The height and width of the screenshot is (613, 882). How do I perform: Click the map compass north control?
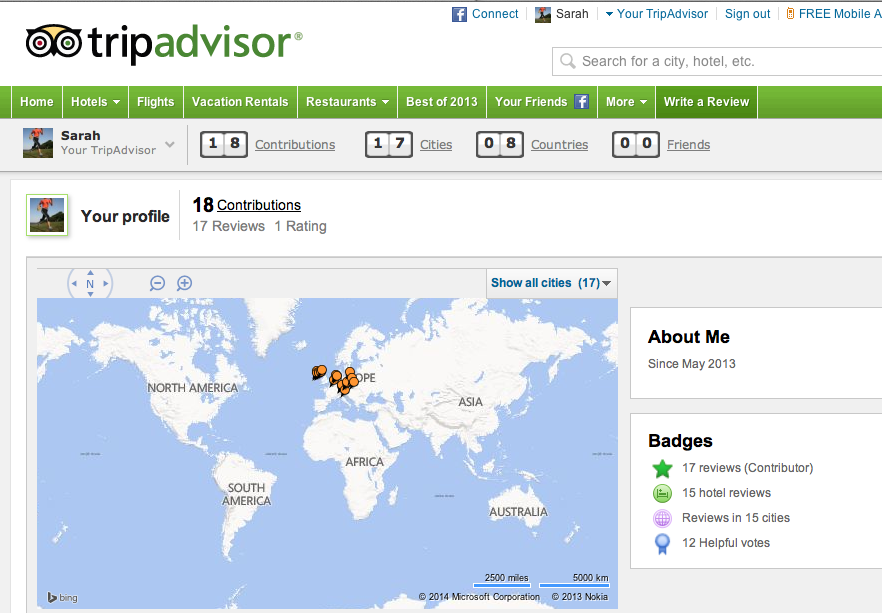pyautogui.click(x=90, y=284)
